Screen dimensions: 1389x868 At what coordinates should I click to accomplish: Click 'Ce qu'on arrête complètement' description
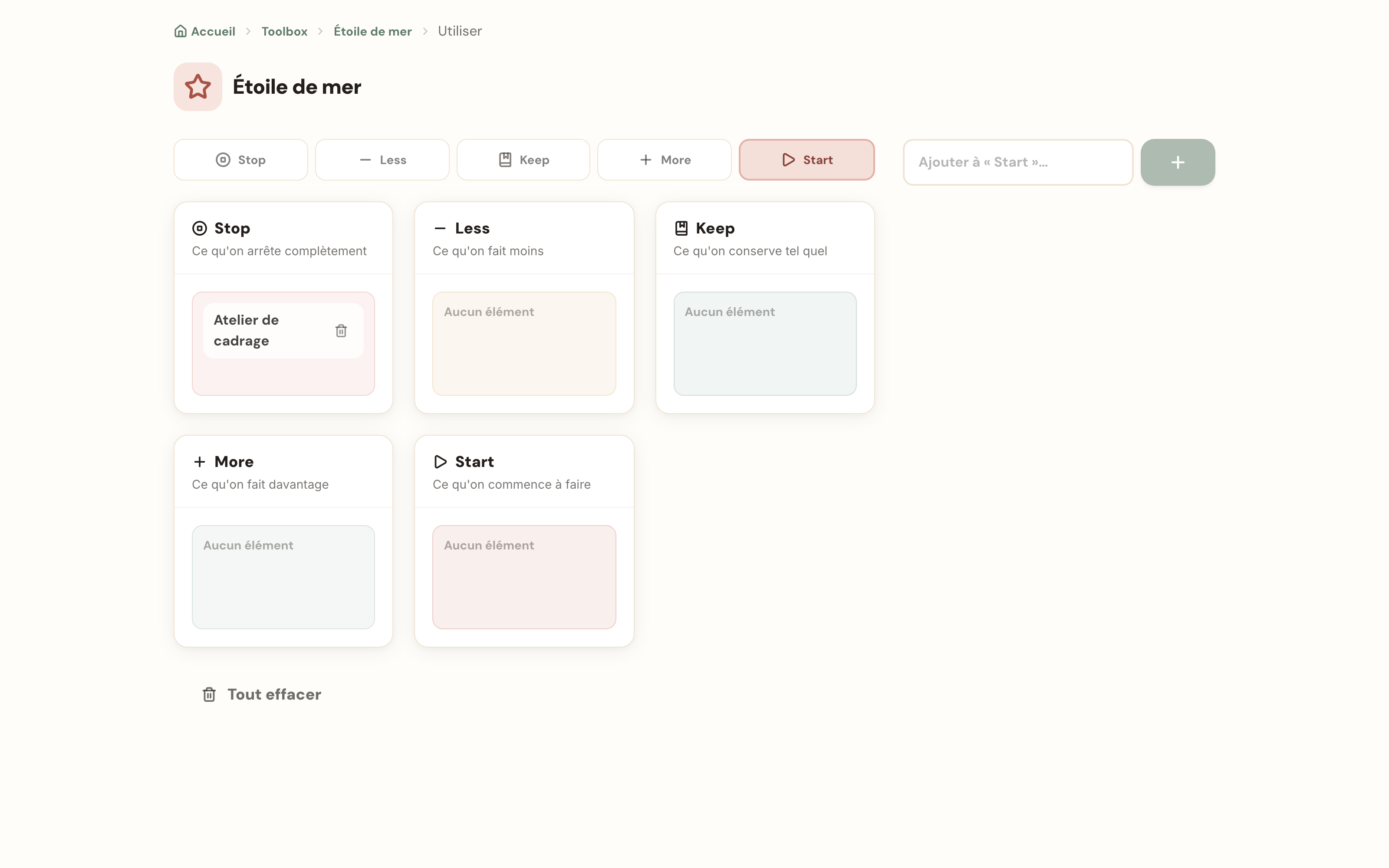(279, 251)
